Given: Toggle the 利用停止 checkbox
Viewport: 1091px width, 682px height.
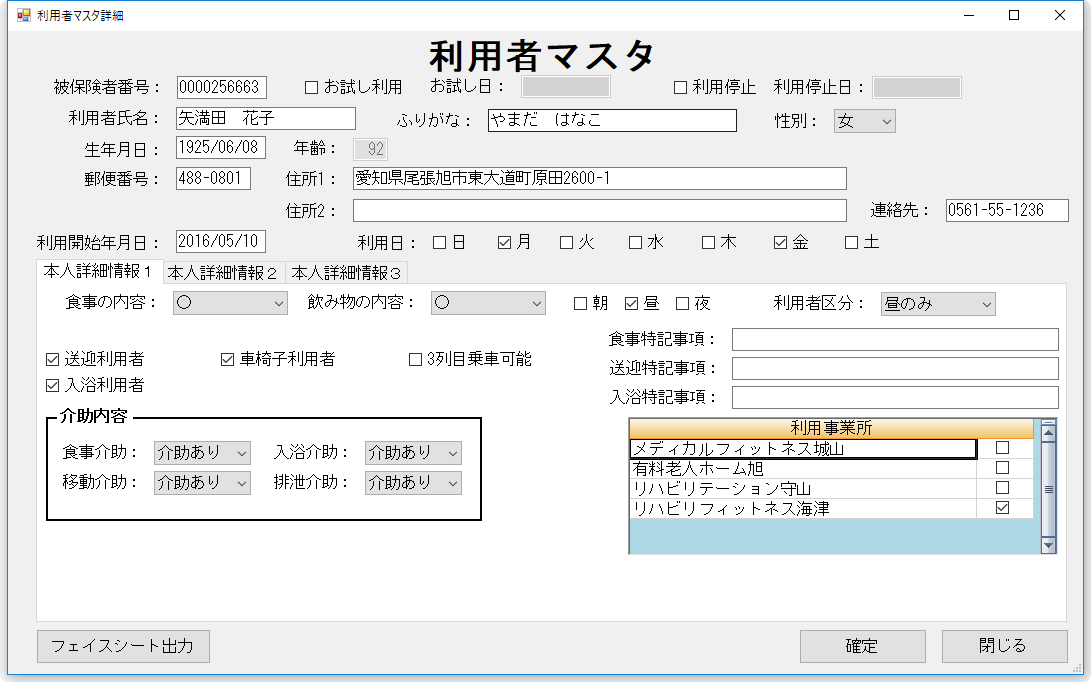Looking at the screenshot, I should [x=680, y=88].
